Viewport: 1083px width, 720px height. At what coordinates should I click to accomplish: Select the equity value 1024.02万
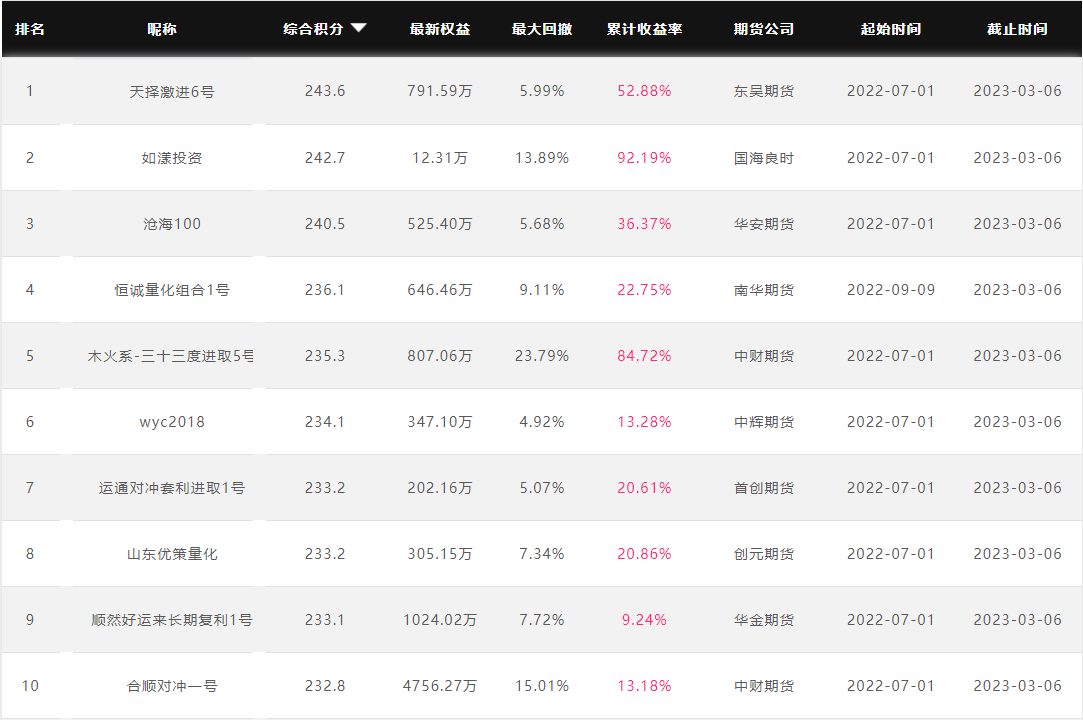[439, 620]
